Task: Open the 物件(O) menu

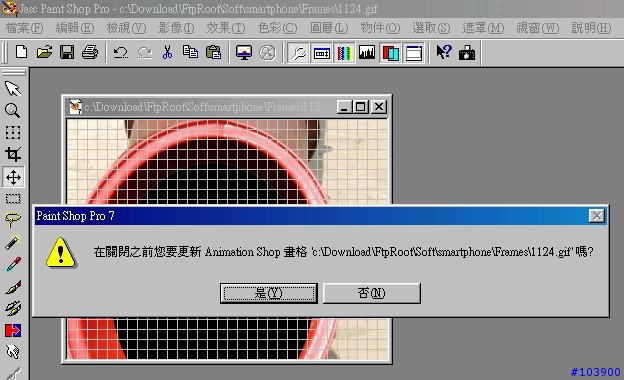Action: pos(380,28)
